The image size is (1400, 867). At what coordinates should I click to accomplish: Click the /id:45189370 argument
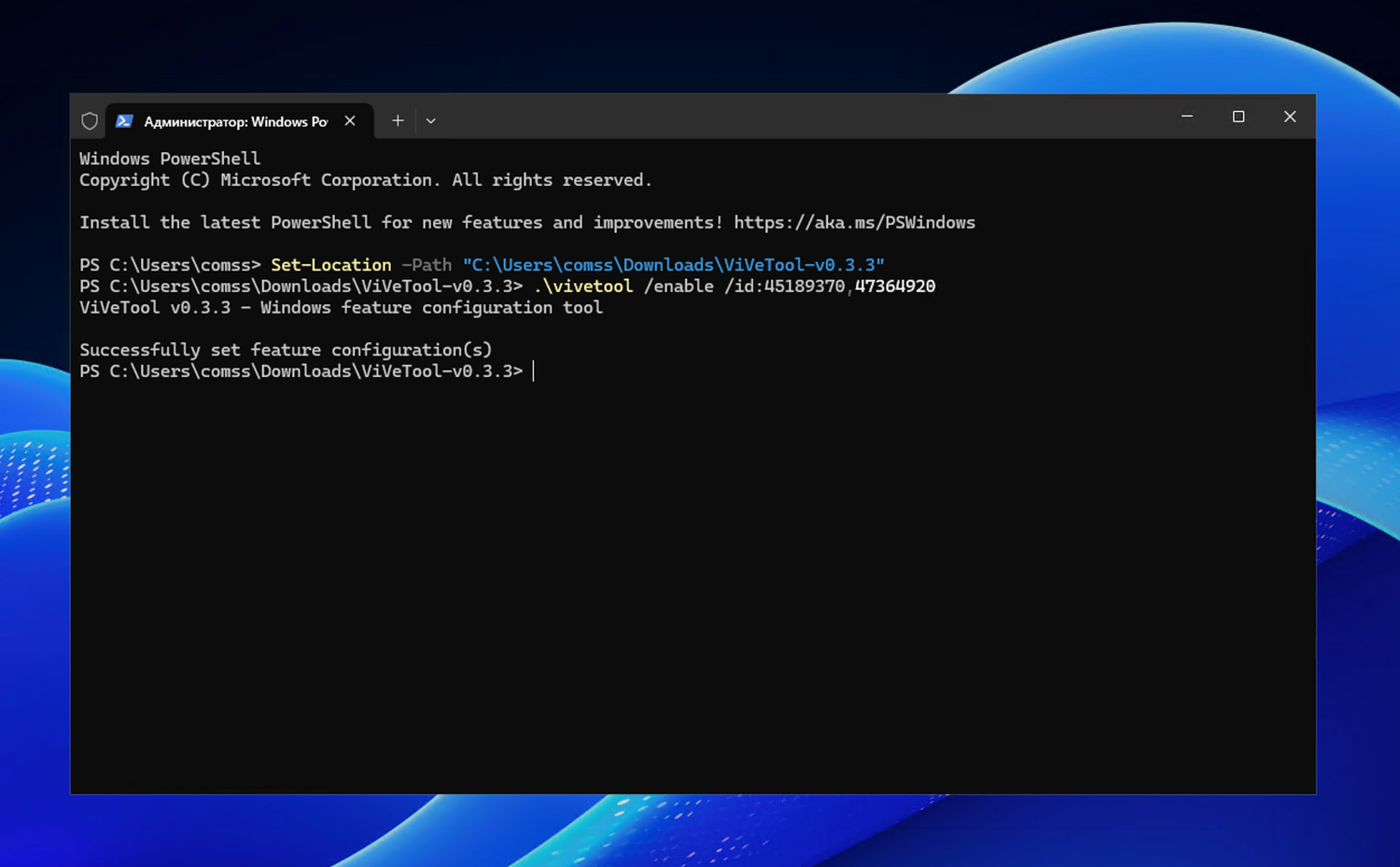[x=785, y=287]
